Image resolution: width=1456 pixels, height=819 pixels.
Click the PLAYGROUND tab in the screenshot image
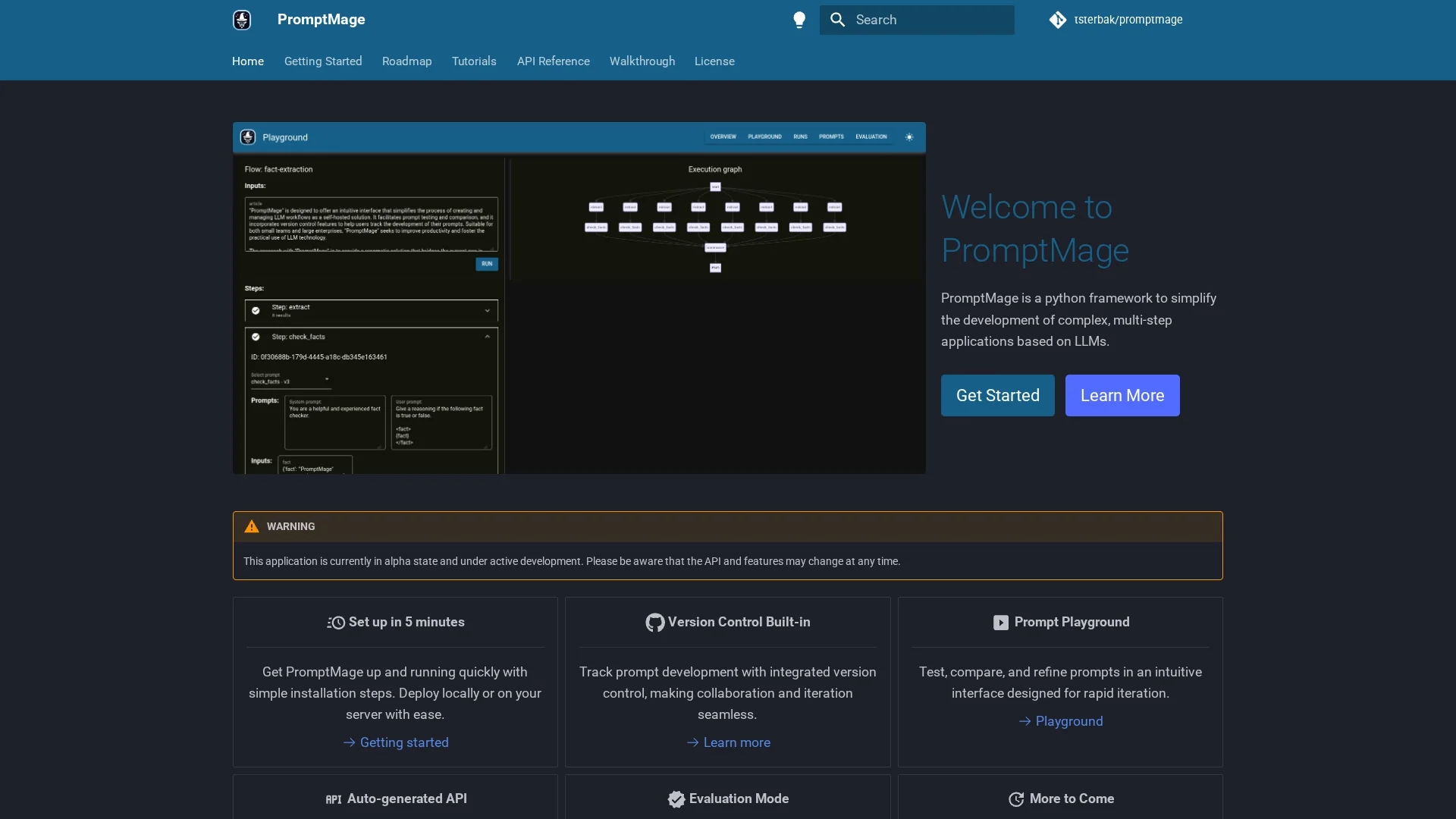[x=764, y=136]
